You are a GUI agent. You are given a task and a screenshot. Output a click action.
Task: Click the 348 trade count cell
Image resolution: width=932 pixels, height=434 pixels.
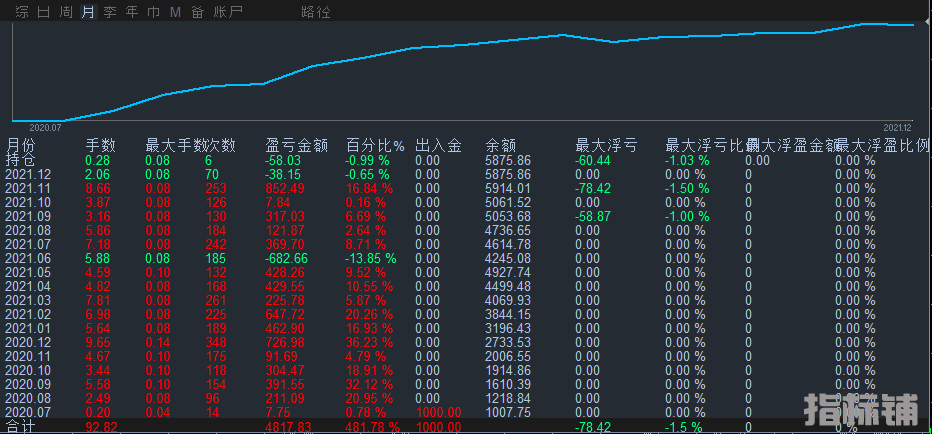[x=215, y=342]
